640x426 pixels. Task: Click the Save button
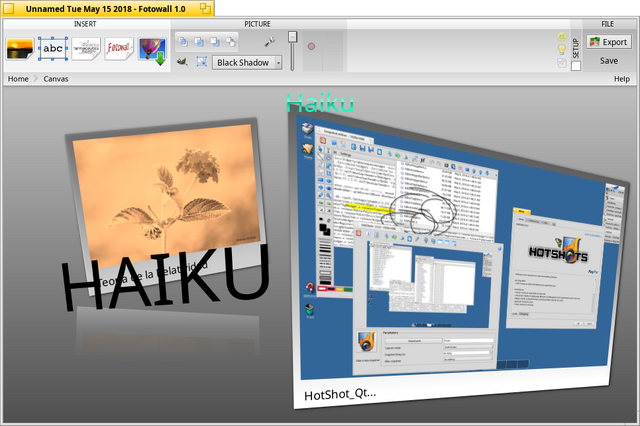[x=609, y=61]
